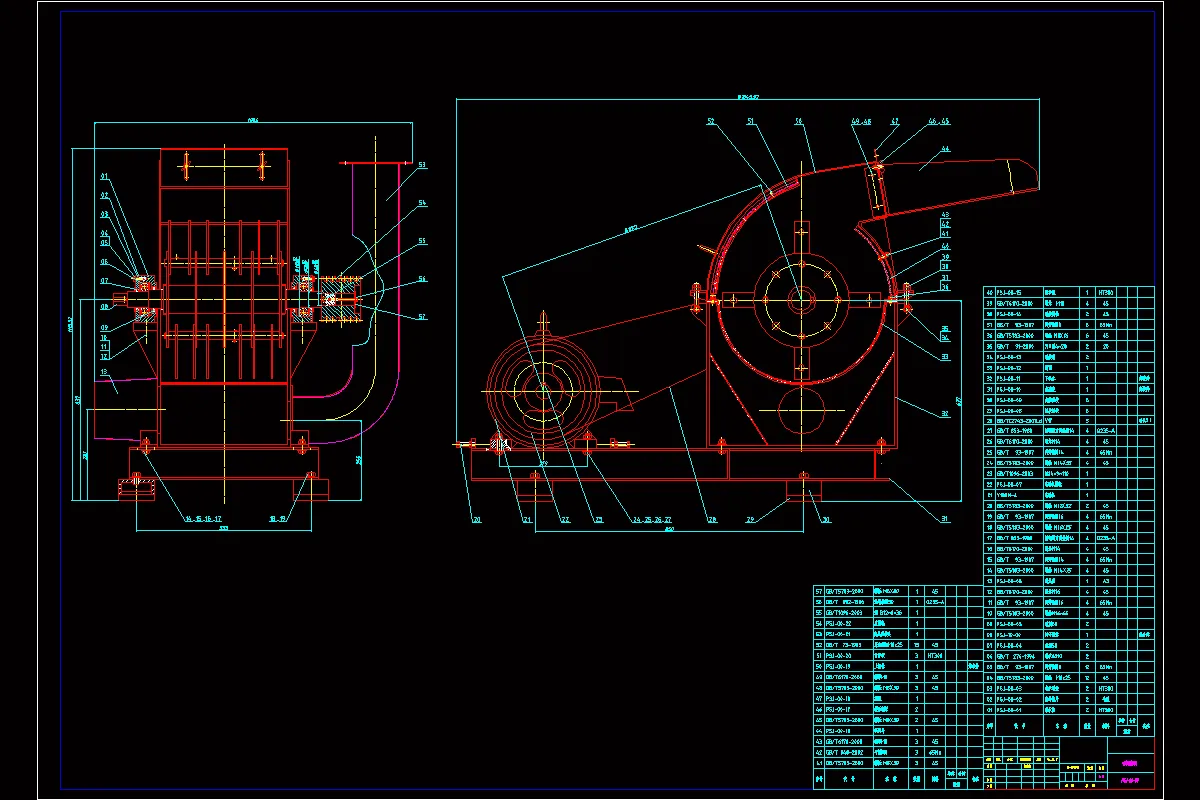This screenshot has height=800, width=1200.
Task: Select callout label 56 near the coupling
Action: pos(422,279)
